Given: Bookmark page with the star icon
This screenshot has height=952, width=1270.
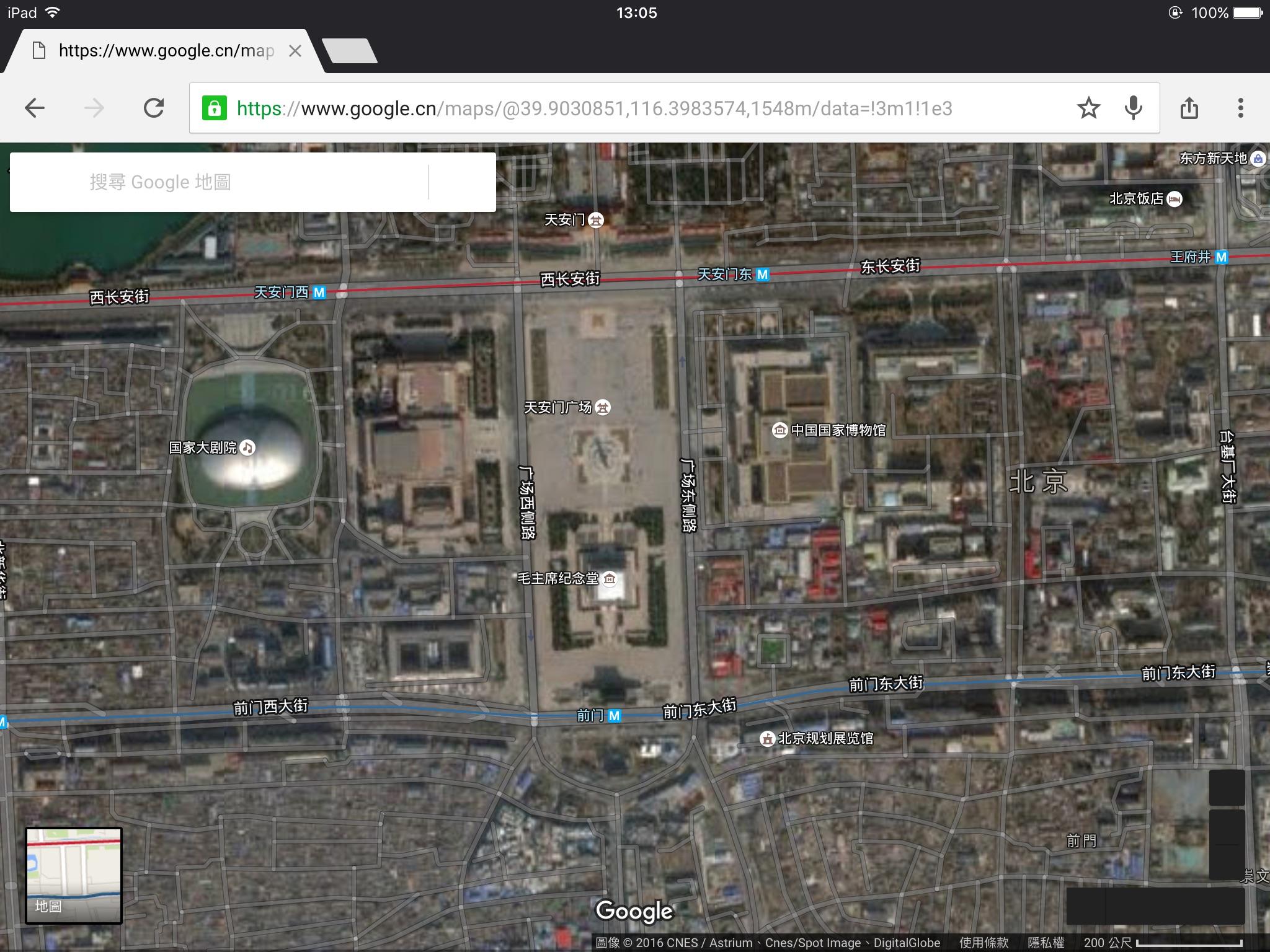Looking at the screenshot, I should tap(1088, 108).
